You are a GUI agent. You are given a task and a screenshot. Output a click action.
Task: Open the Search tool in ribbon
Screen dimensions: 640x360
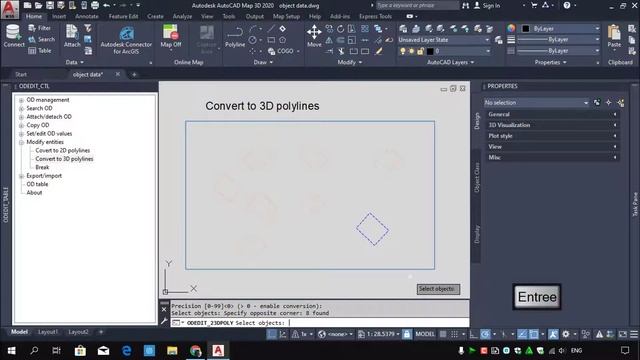[x=41, y=40]
